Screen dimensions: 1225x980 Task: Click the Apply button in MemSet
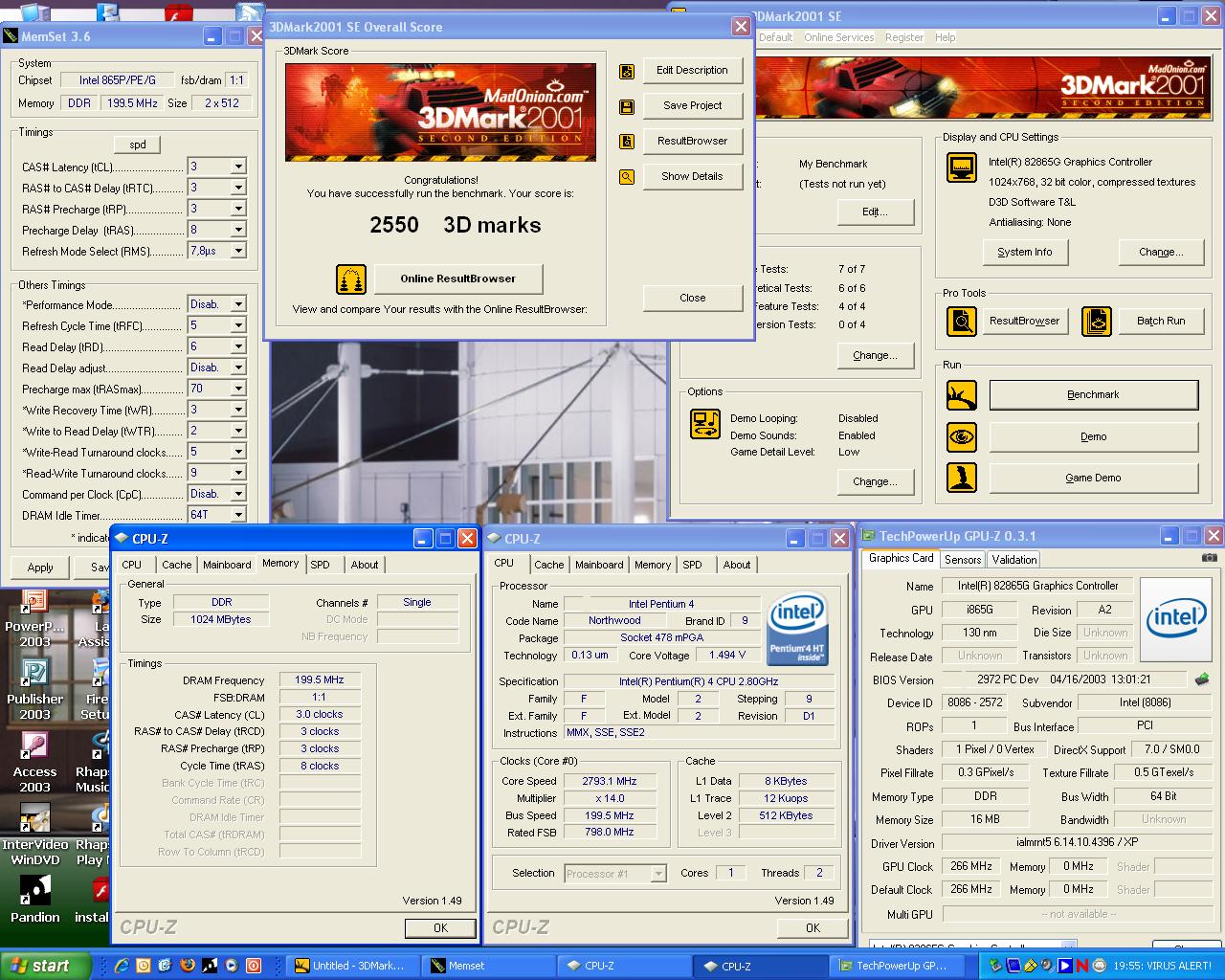point(40,568)
